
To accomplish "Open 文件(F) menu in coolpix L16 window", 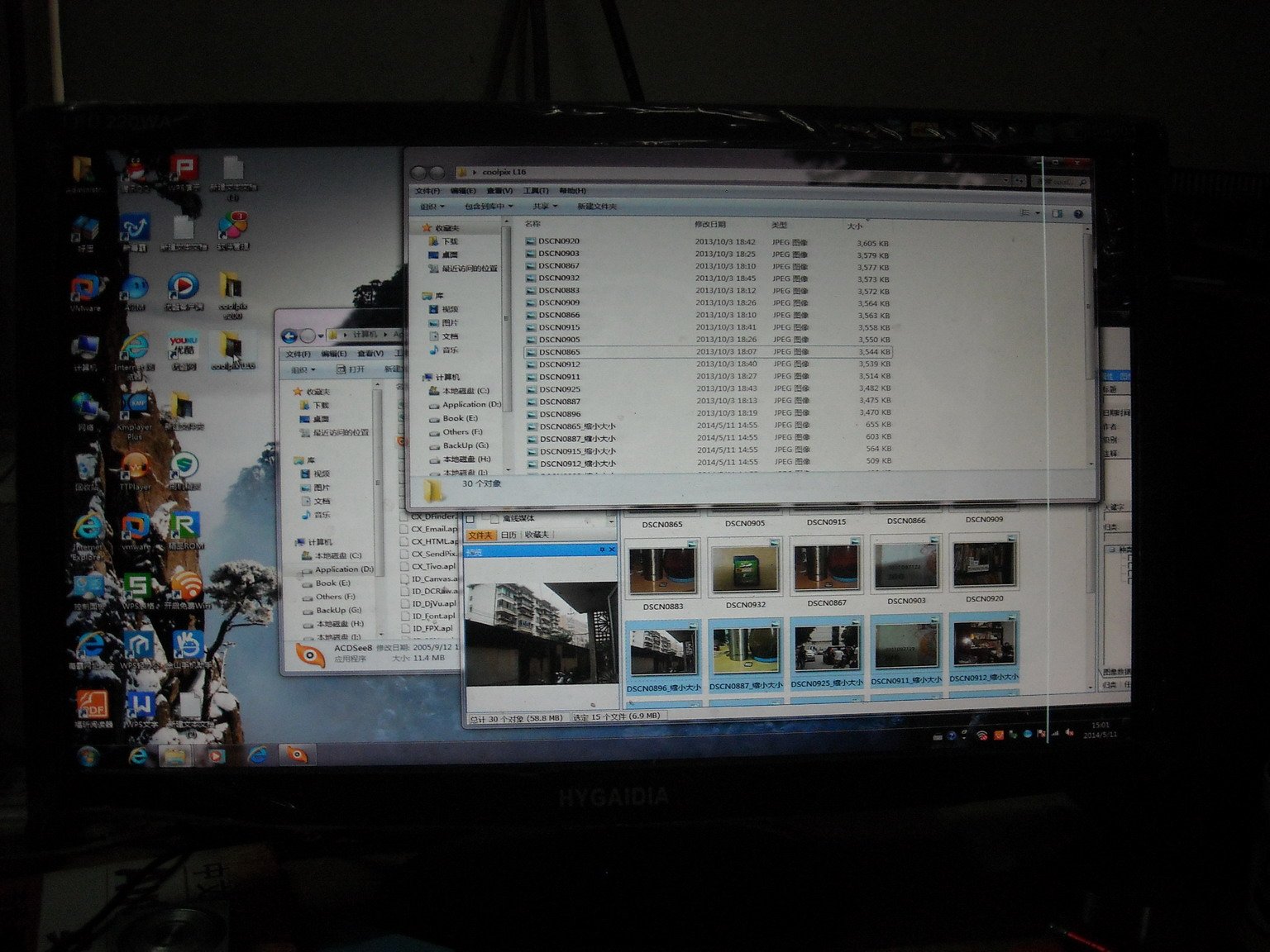I will point(427,190).
